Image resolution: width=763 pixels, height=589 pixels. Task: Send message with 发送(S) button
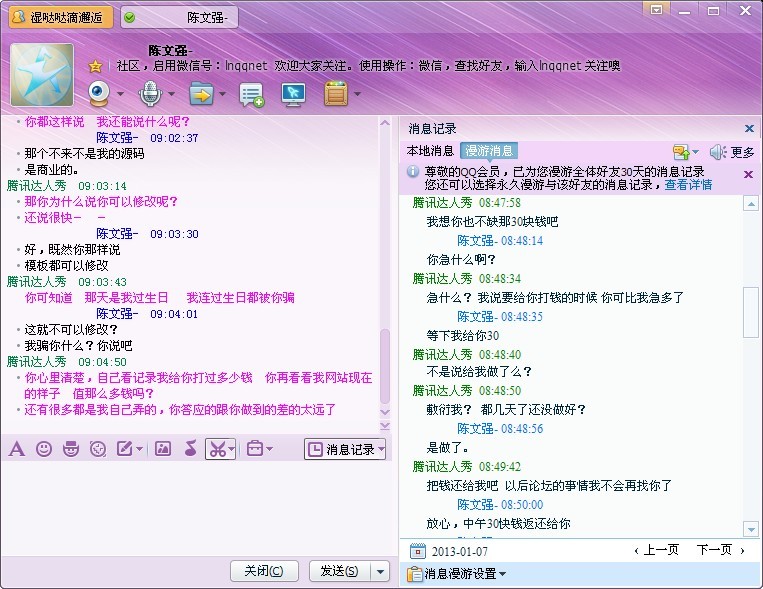point(340,571)
